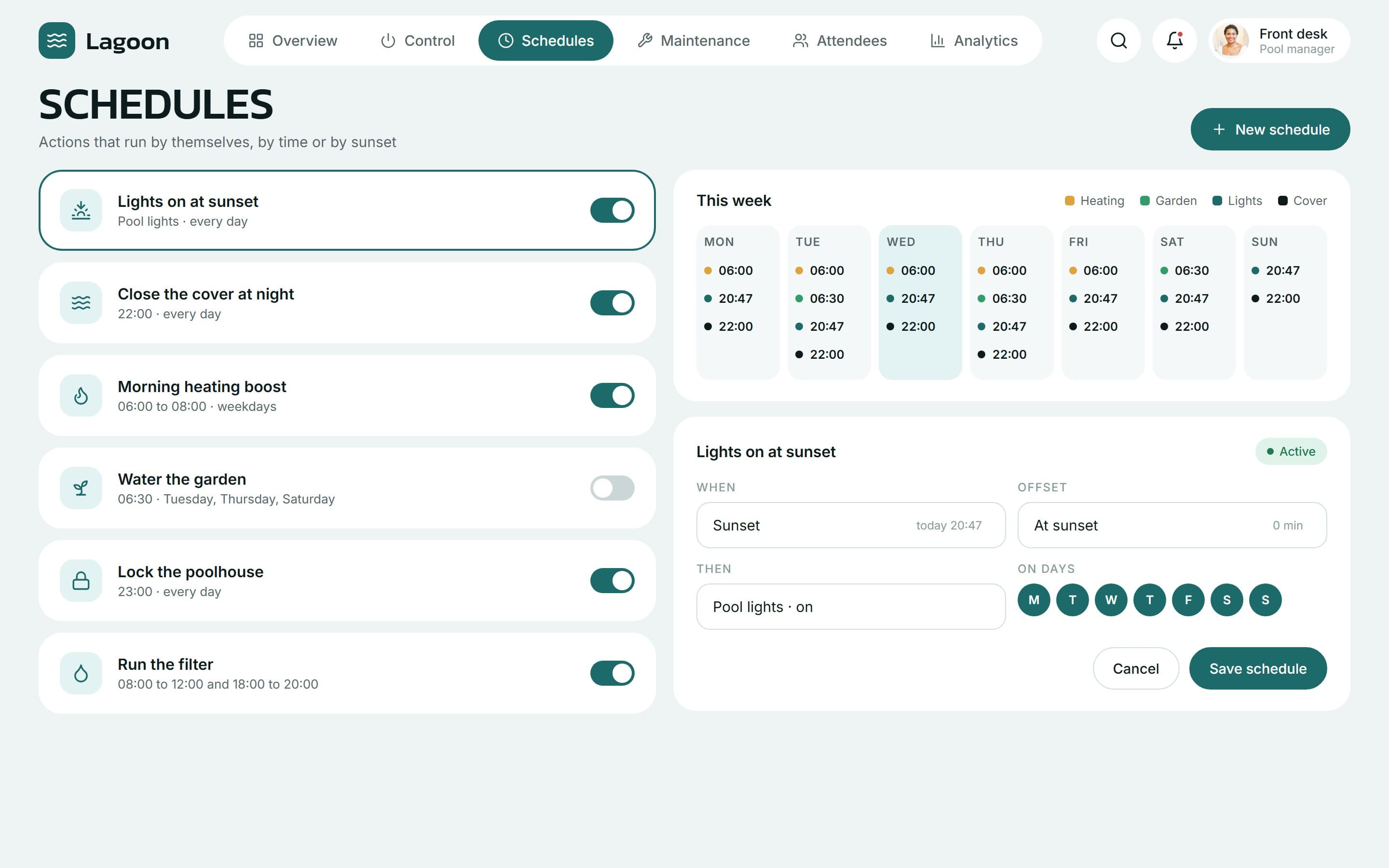The image size is (1389, 868).
Task: Create a New schedule
Action: point(1270,130)
